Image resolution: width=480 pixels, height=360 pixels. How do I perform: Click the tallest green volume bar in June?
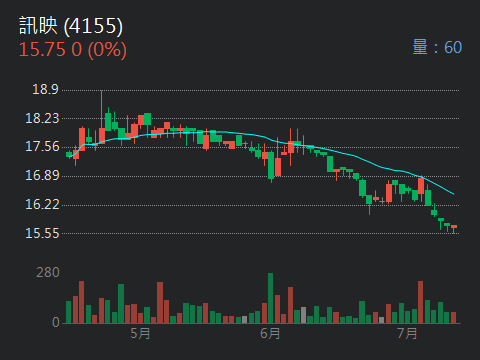point(270,298)
